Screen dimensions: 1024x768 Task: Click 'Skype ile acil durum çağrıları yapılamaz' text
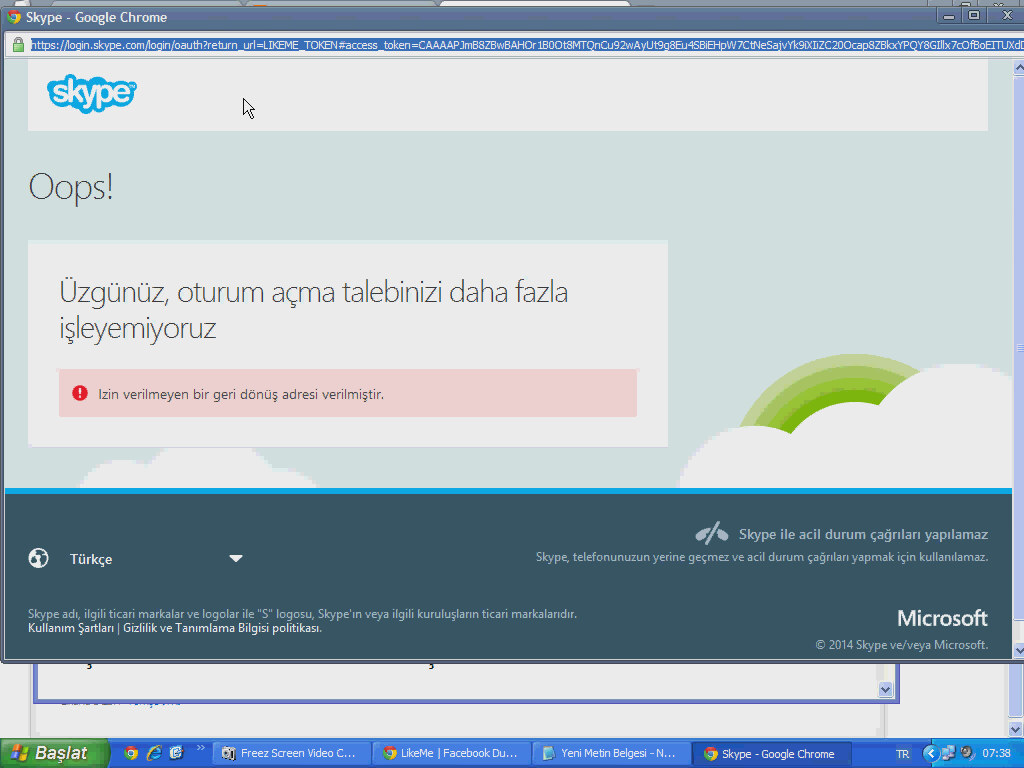pos(863,535)
